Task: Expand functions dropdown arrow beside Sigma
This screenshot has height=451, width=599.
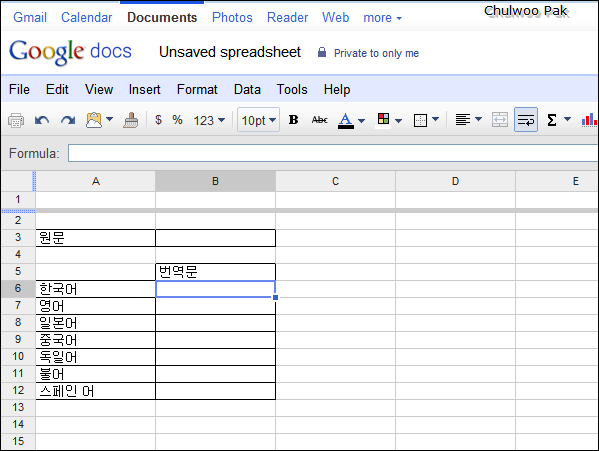Action: tap(568, 120)
